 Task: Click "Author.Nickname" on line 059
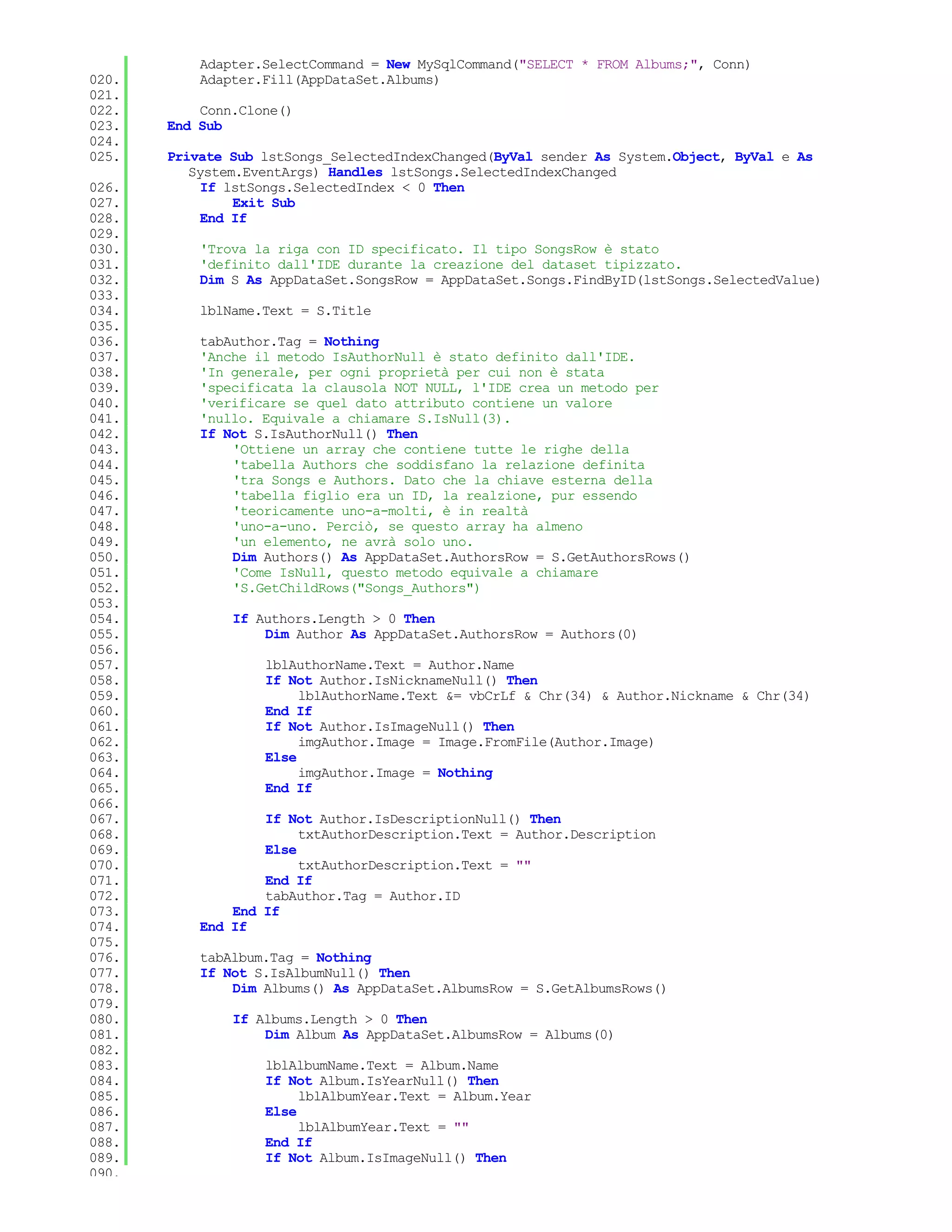(674, 696)
